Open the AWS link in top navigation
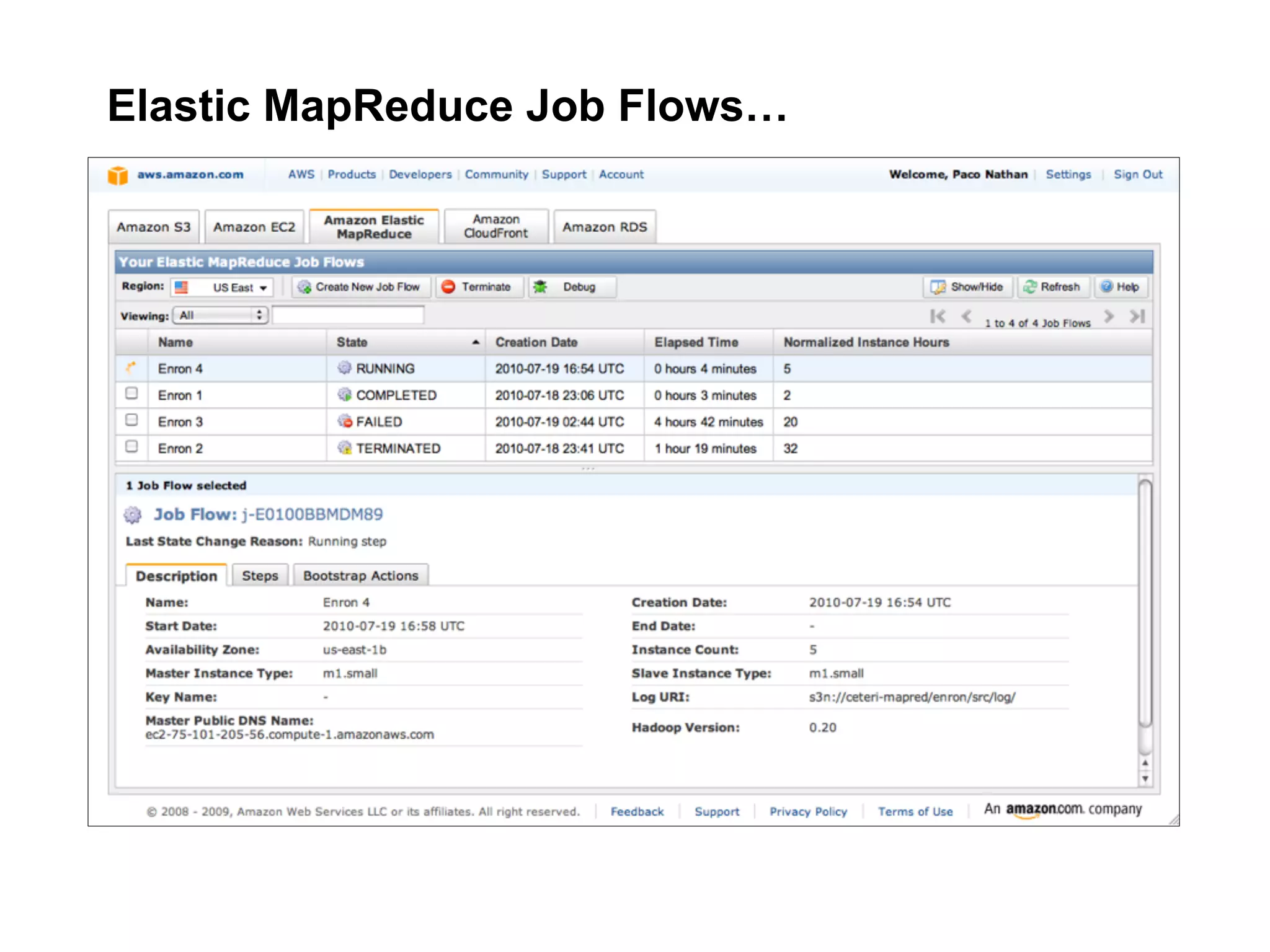The image size is (1270, 952). pos(301,174)
